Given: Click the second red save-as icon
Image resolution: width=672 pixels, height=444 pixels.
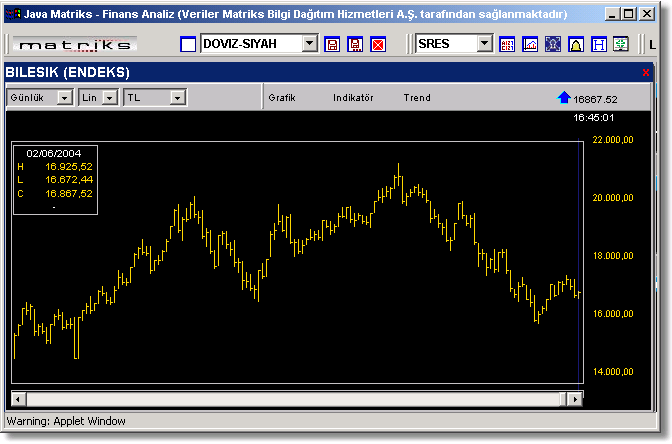Looking at the screenshot, I should pyautogui.click(x=355, y=45).
